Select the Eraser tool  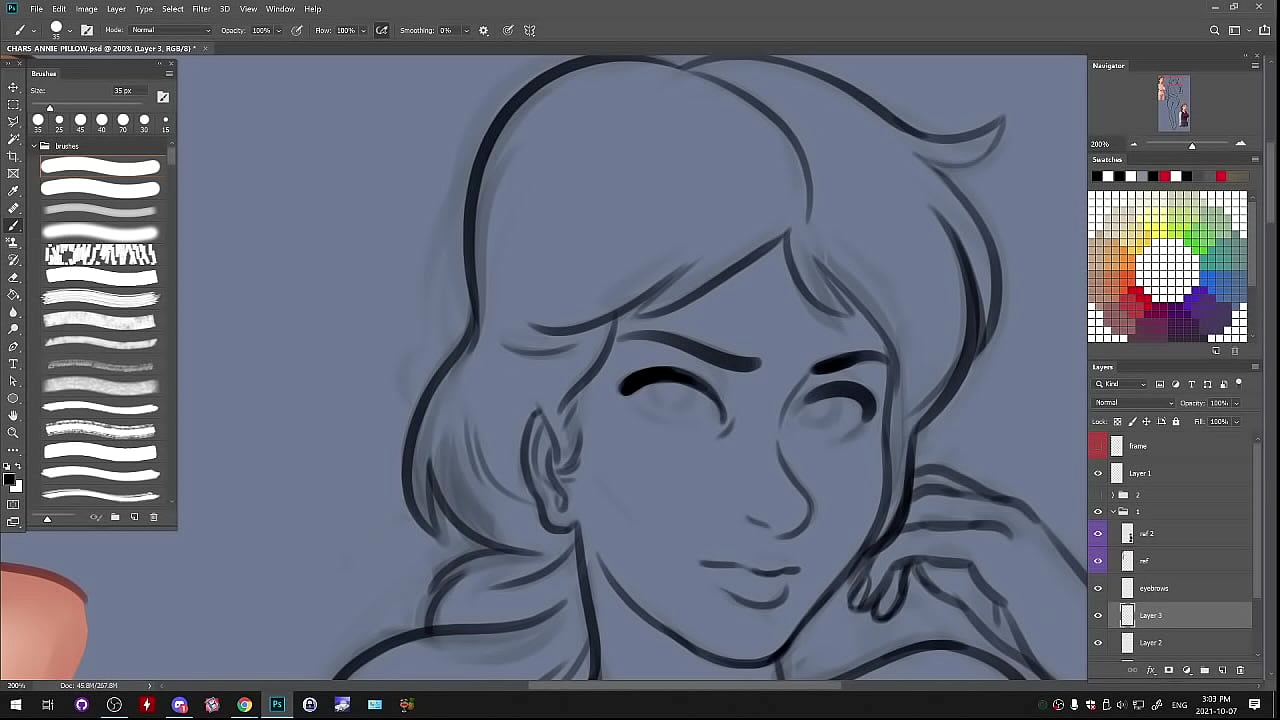point(13,277)
